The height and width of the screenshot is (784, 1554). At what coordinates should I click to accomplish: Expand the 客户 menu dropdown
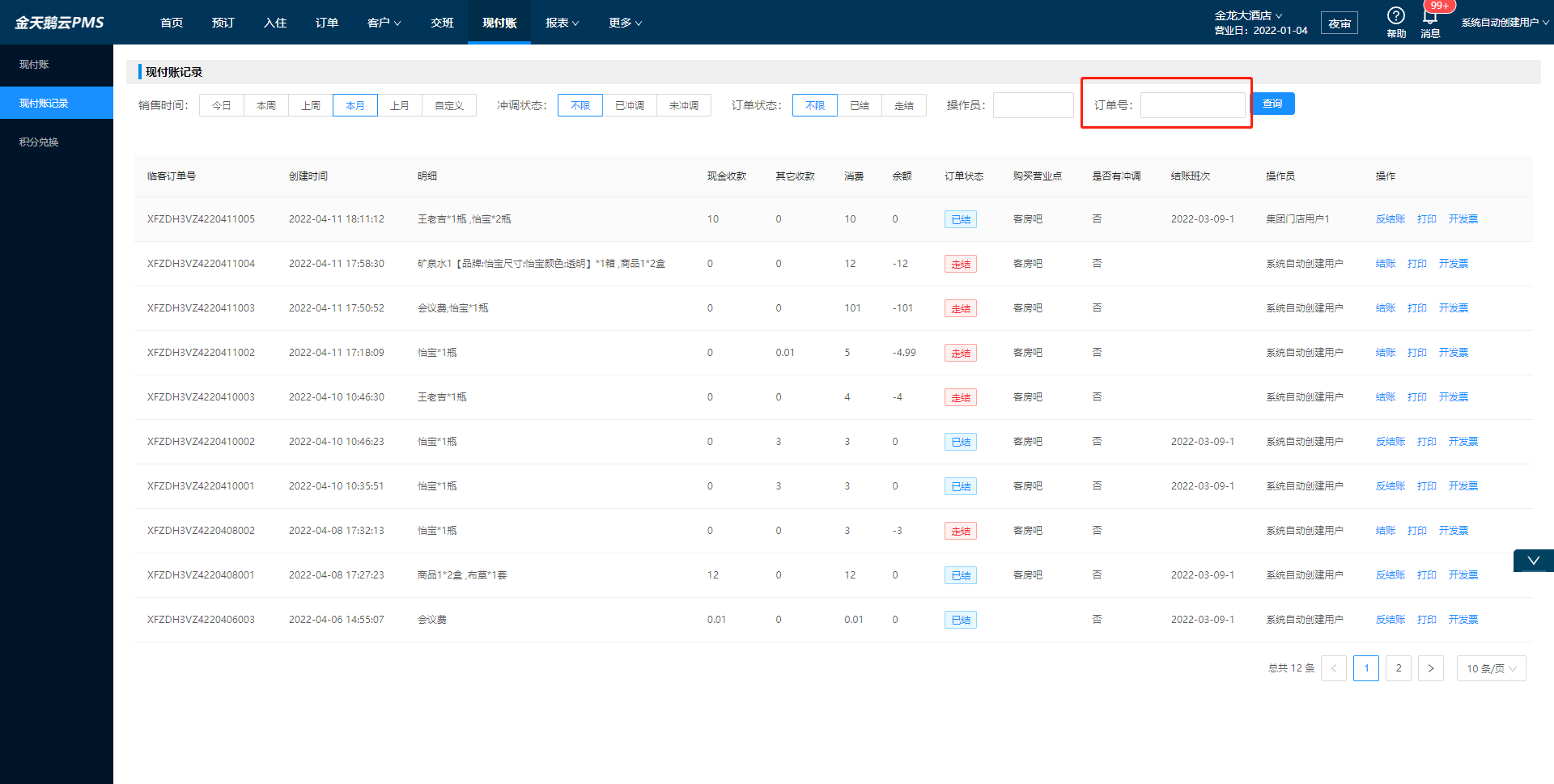click(x=384, y=23)
